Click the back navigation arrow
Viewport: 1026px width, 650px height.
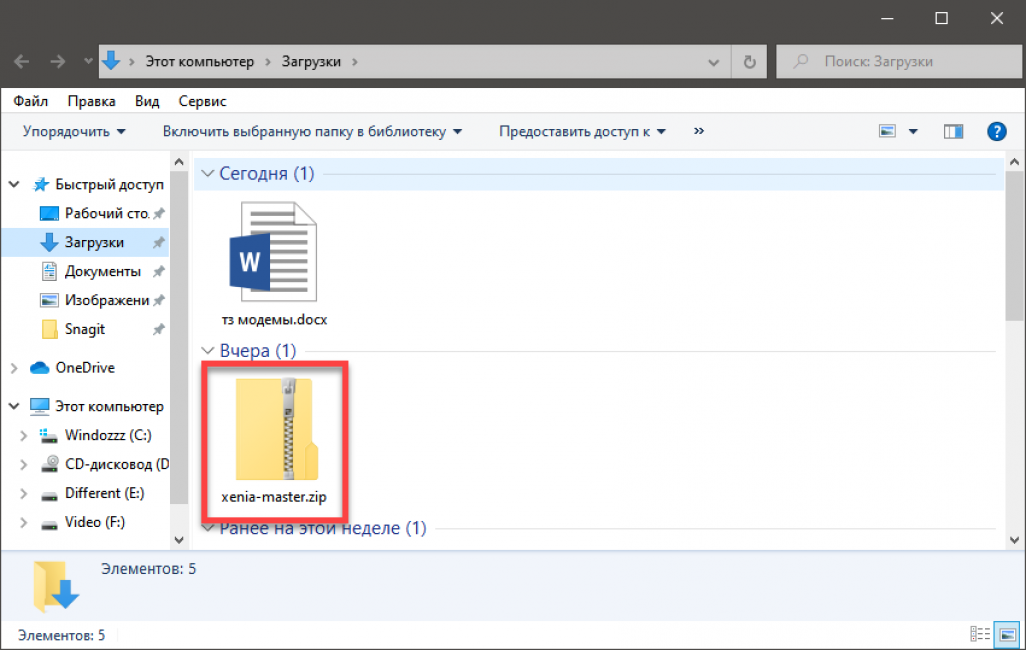tap(22, 62)
